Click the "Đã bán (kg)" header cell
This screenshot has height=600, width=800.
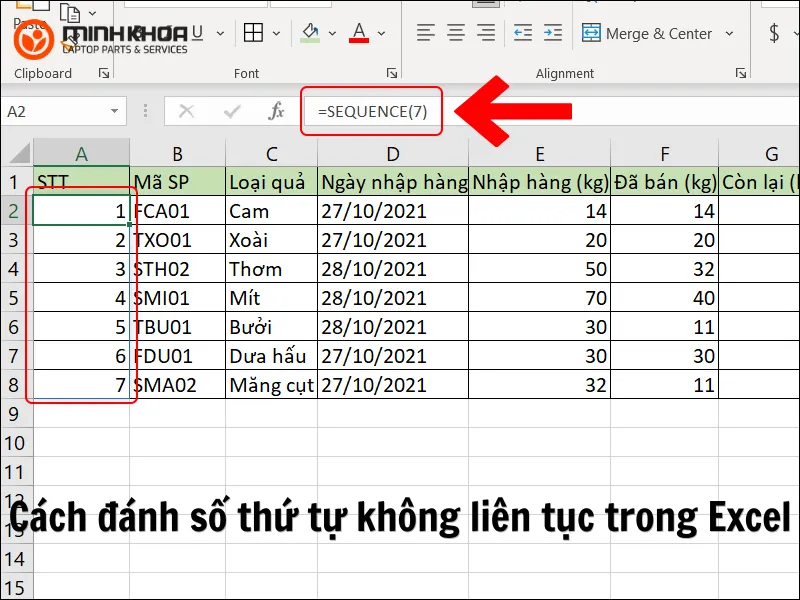(665, 182)
